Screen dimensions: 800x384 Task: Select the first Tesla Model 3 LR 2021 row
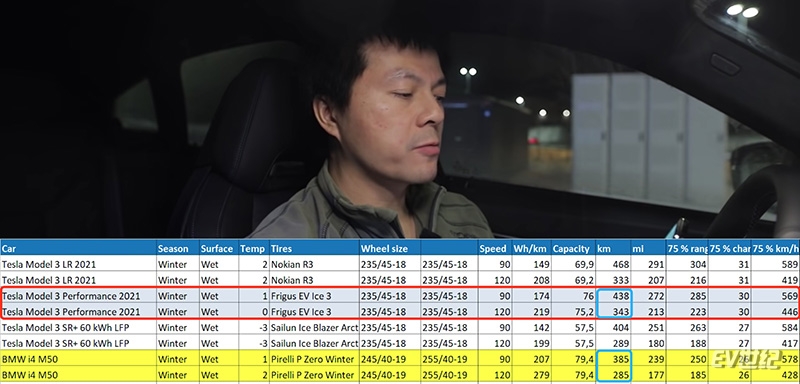[x=400, y=264]
